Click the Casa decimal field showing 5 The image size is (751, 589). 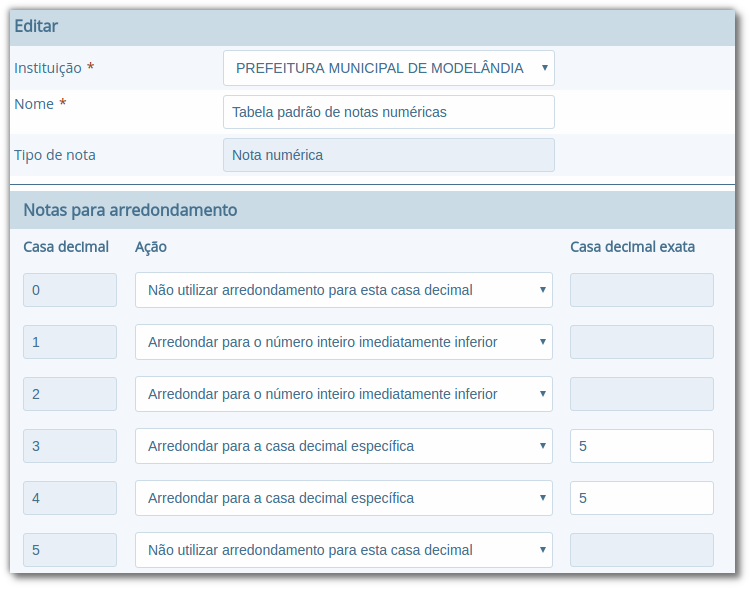pyautogui.click(x=70, y=550)
